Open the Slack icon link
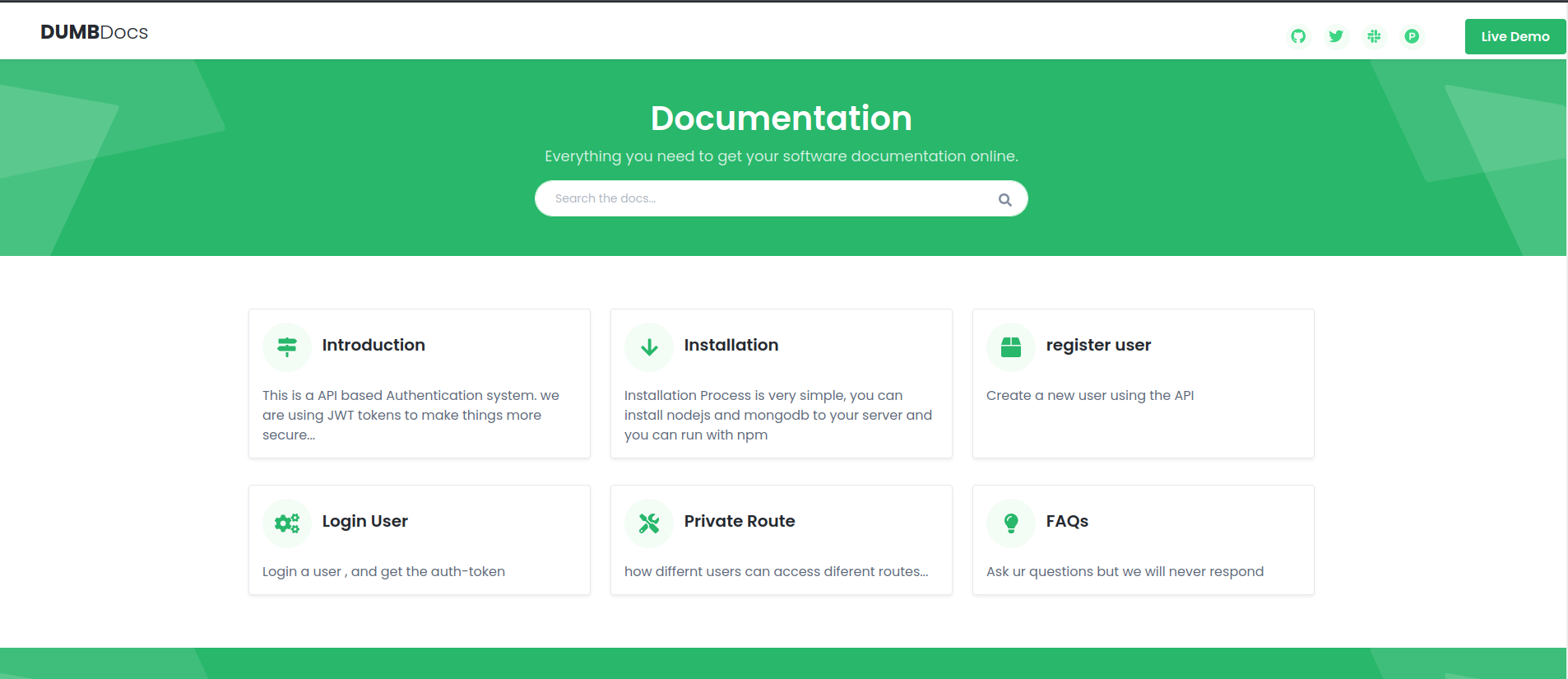This screenshot has width=1568, height=679. tap(1374, 36)
